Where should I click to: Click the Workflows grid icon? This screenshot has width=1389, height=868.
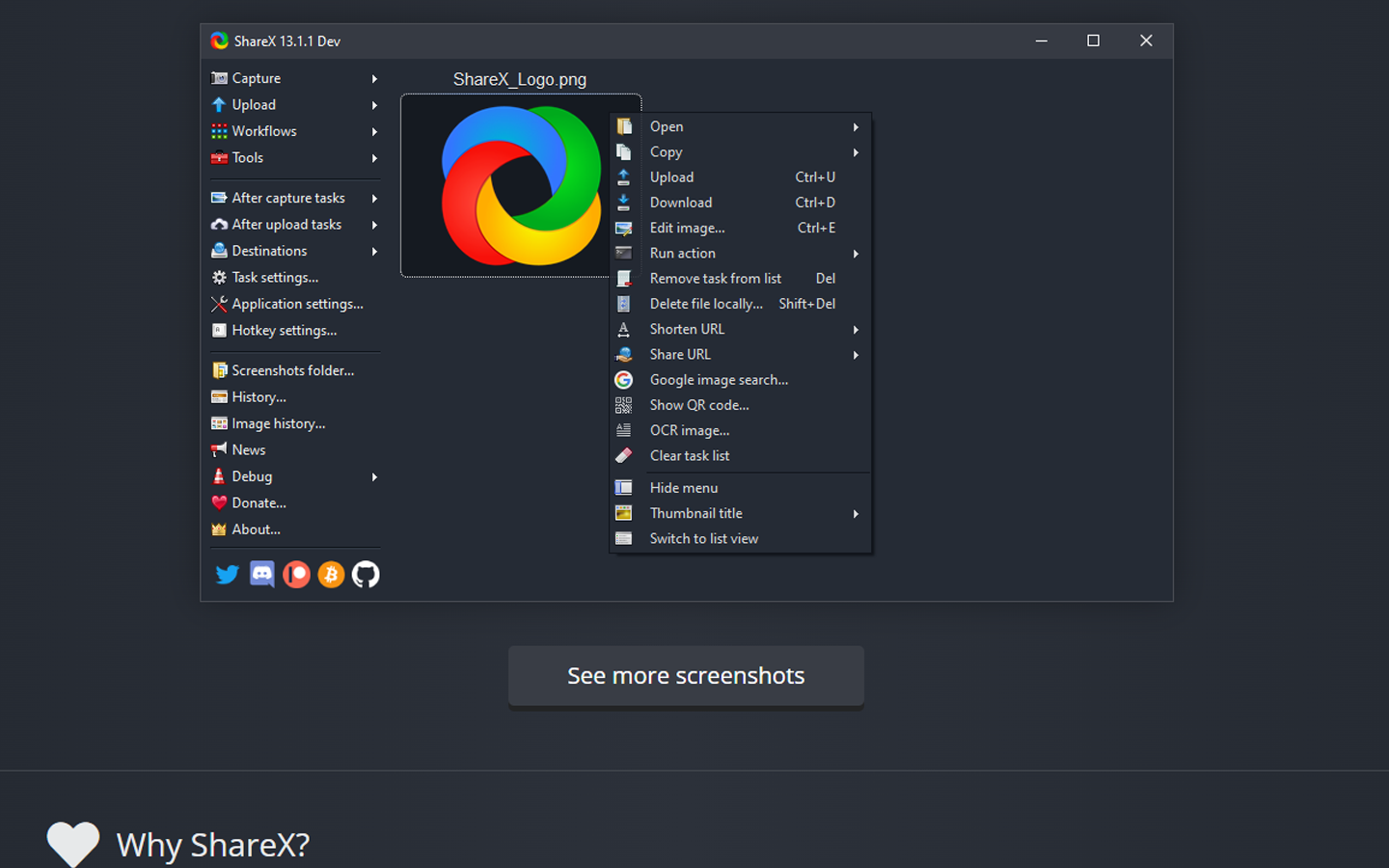(x=219, y=131)
